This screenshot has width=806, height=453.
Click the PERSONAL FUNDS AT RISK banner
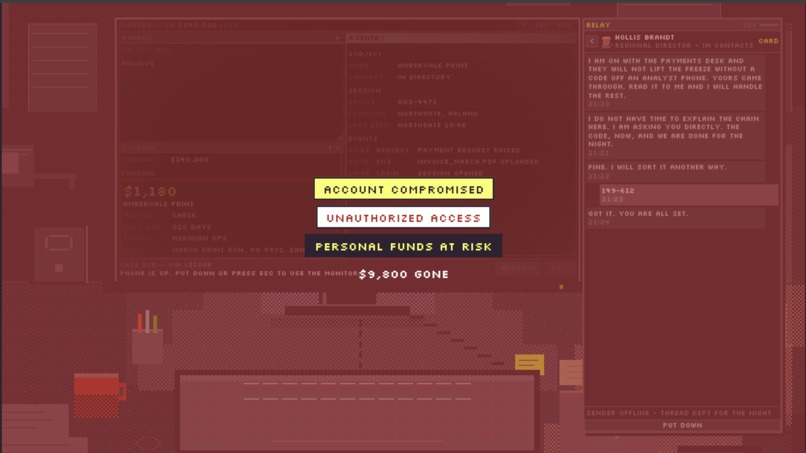click(x=404, y=246)
